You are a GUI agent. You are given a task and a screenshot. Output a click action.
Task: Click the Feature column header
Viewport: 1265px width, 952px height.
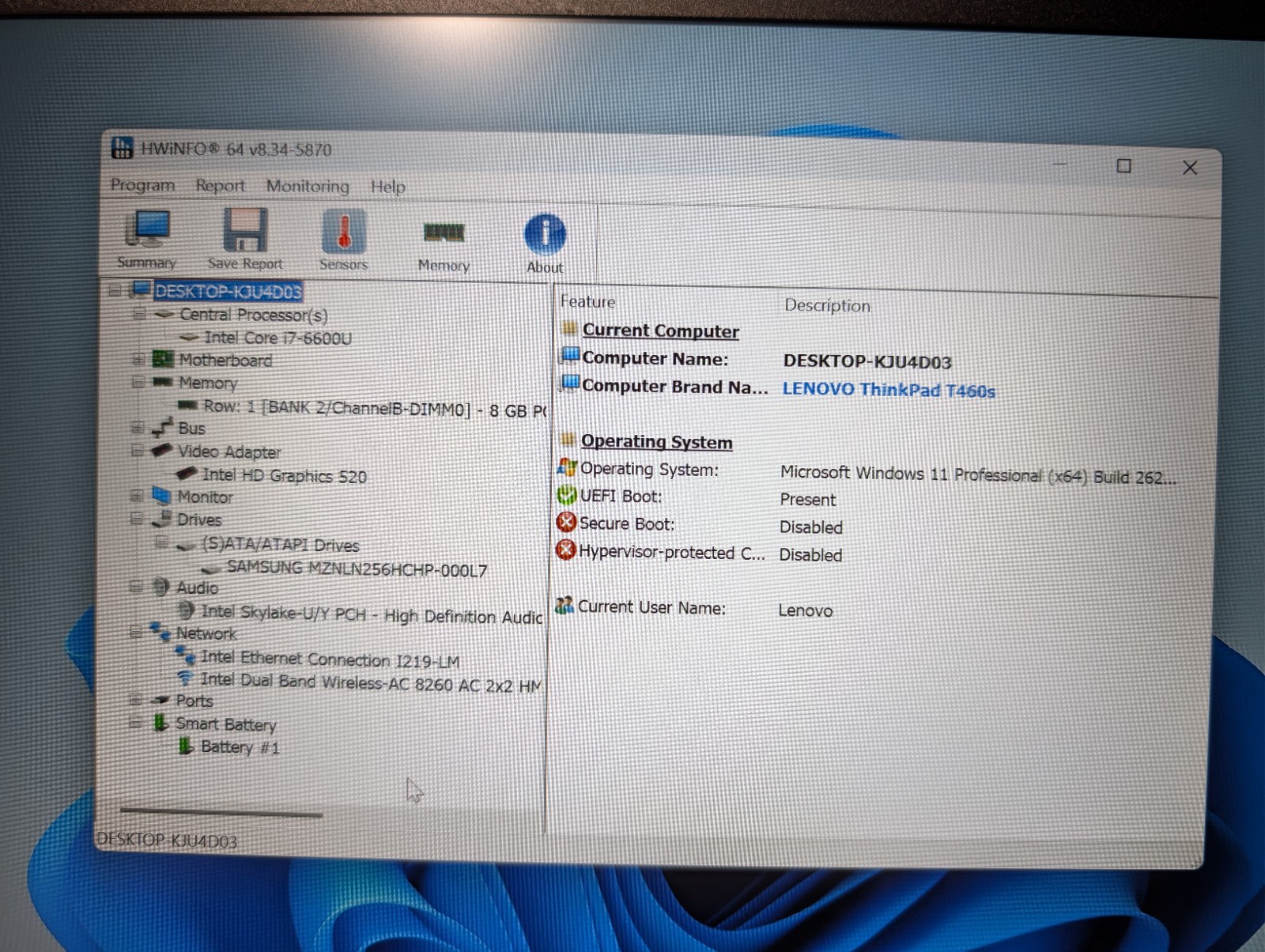(x=587, y=301)
